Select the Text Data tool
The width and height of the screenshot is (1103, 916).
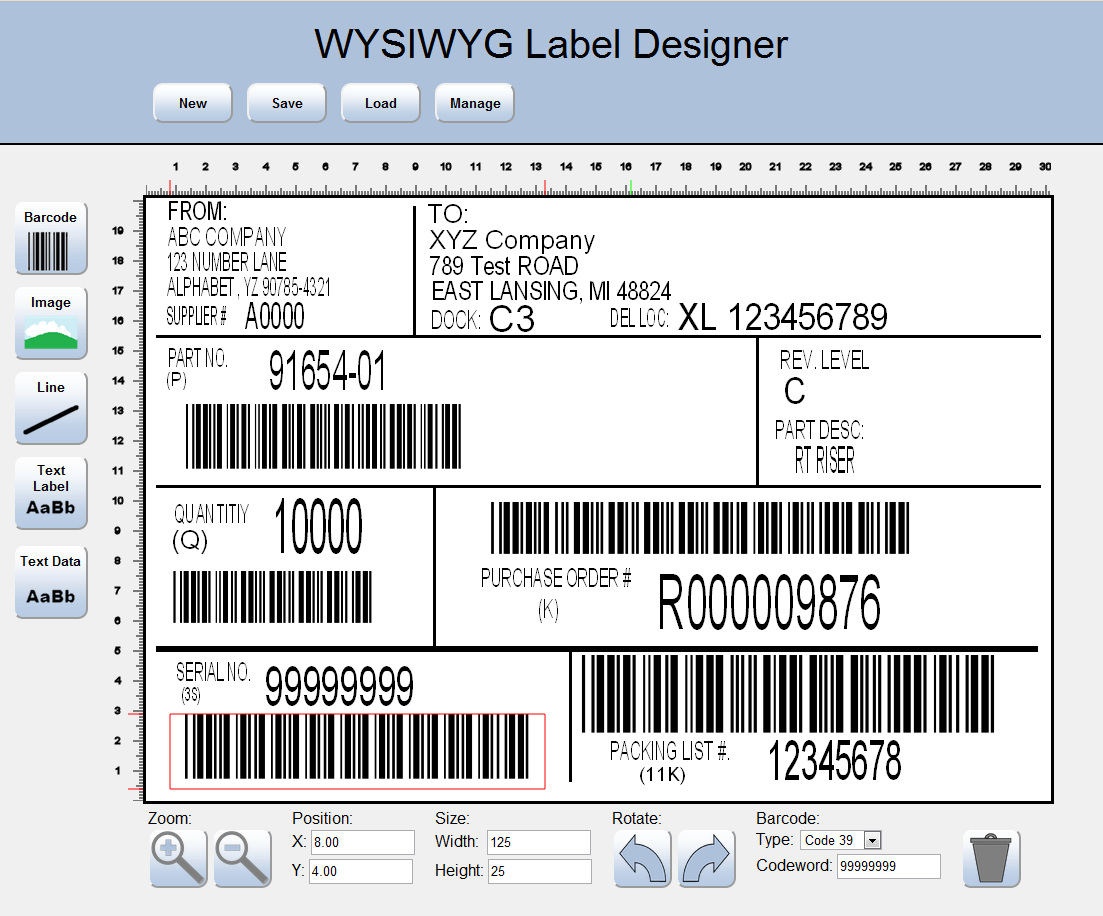[x=51, y=583]
